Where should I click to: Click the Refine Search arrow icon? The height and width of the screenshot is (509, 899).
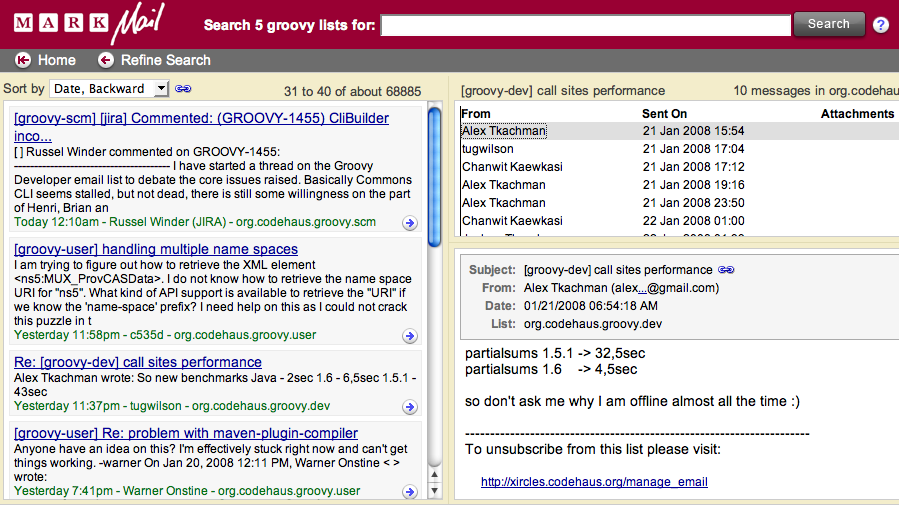coord(105,60)
